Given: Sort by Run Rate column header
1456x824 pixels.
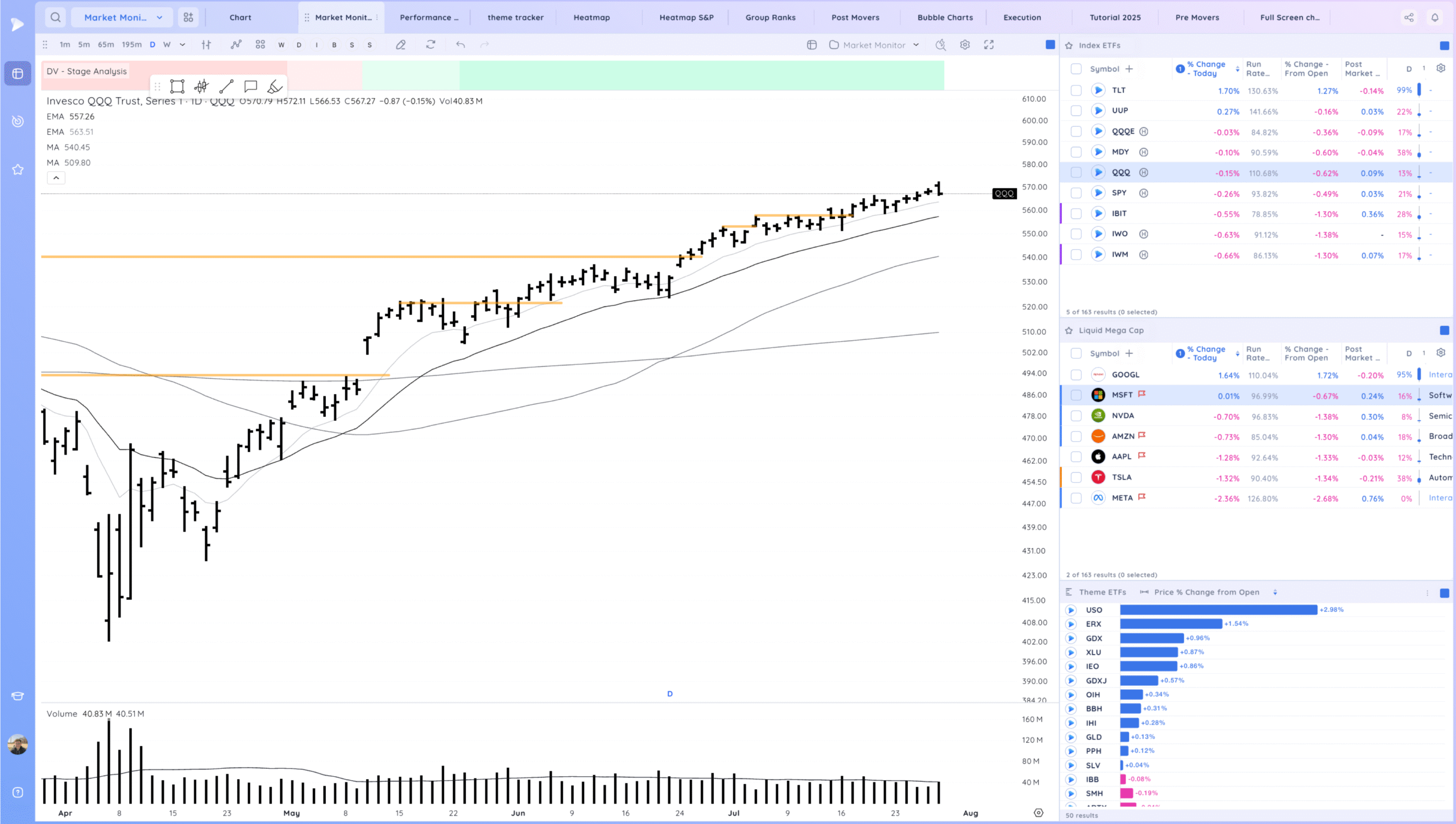Looking at the screenshot, I should (x=1258, y=69).
